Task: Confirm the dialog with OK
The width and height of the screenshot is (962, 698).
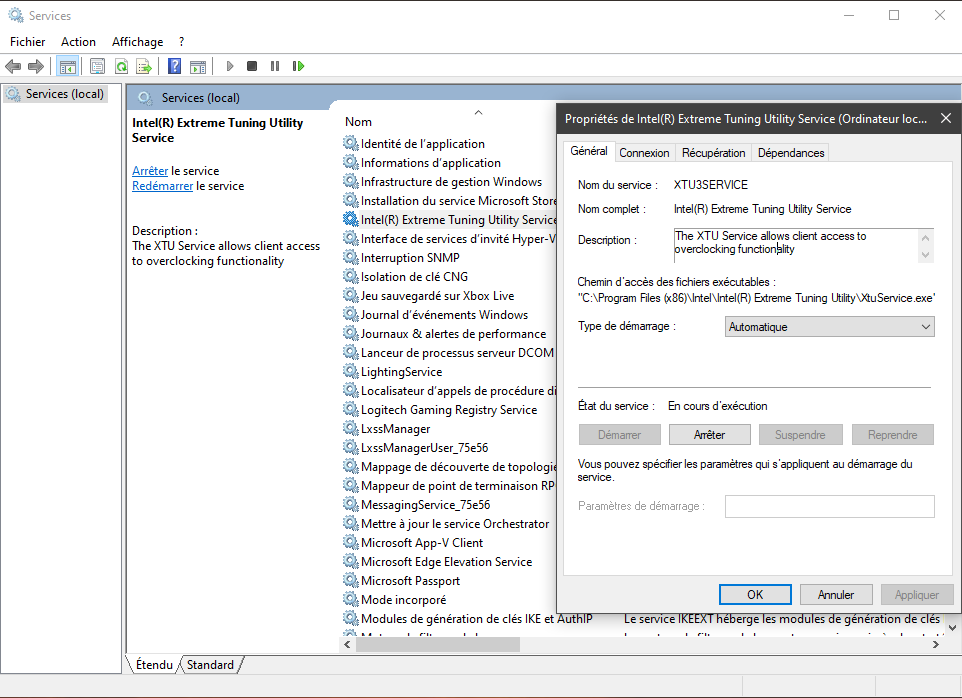Action: 755,594
